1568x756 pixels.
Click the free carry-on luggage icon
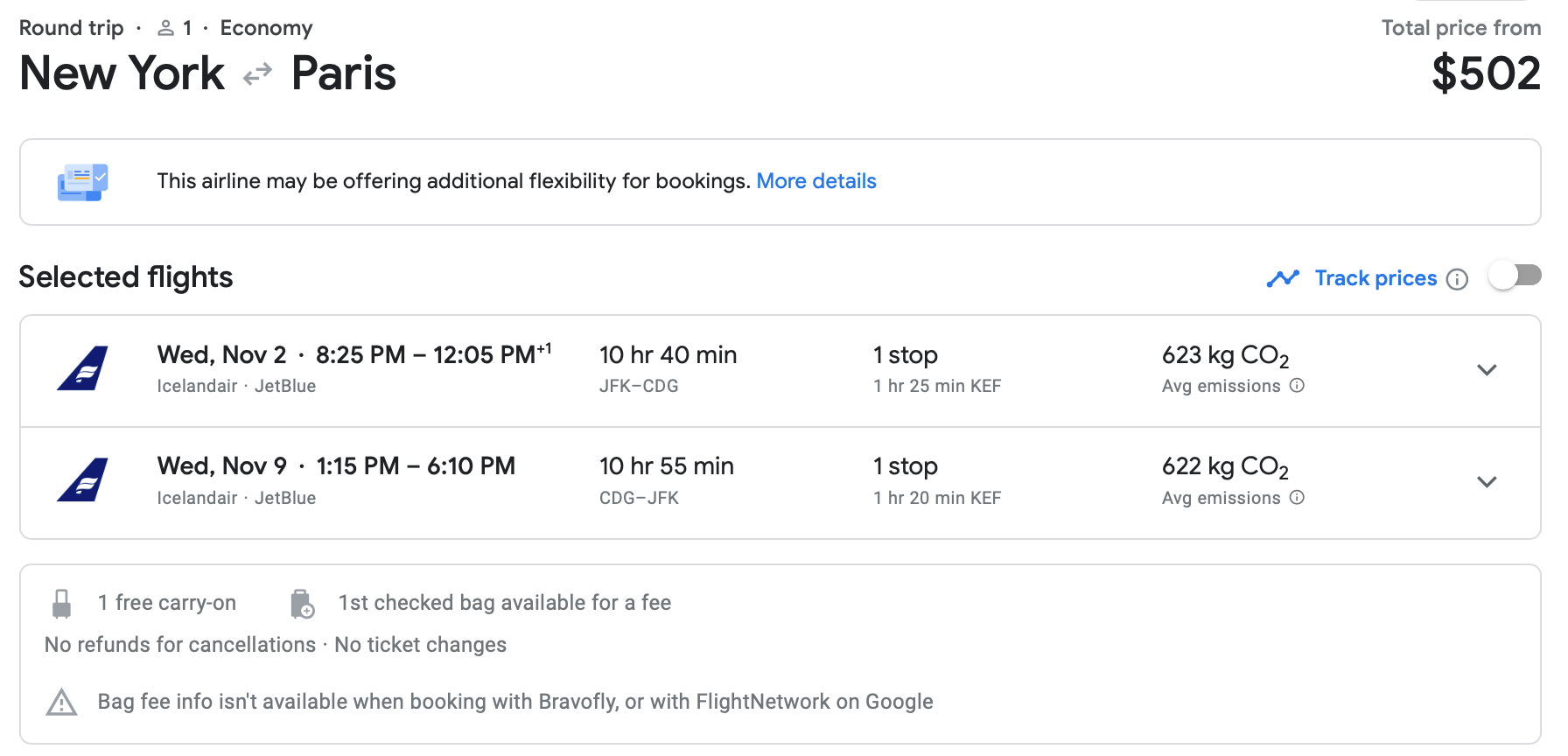tap(61, 604)
